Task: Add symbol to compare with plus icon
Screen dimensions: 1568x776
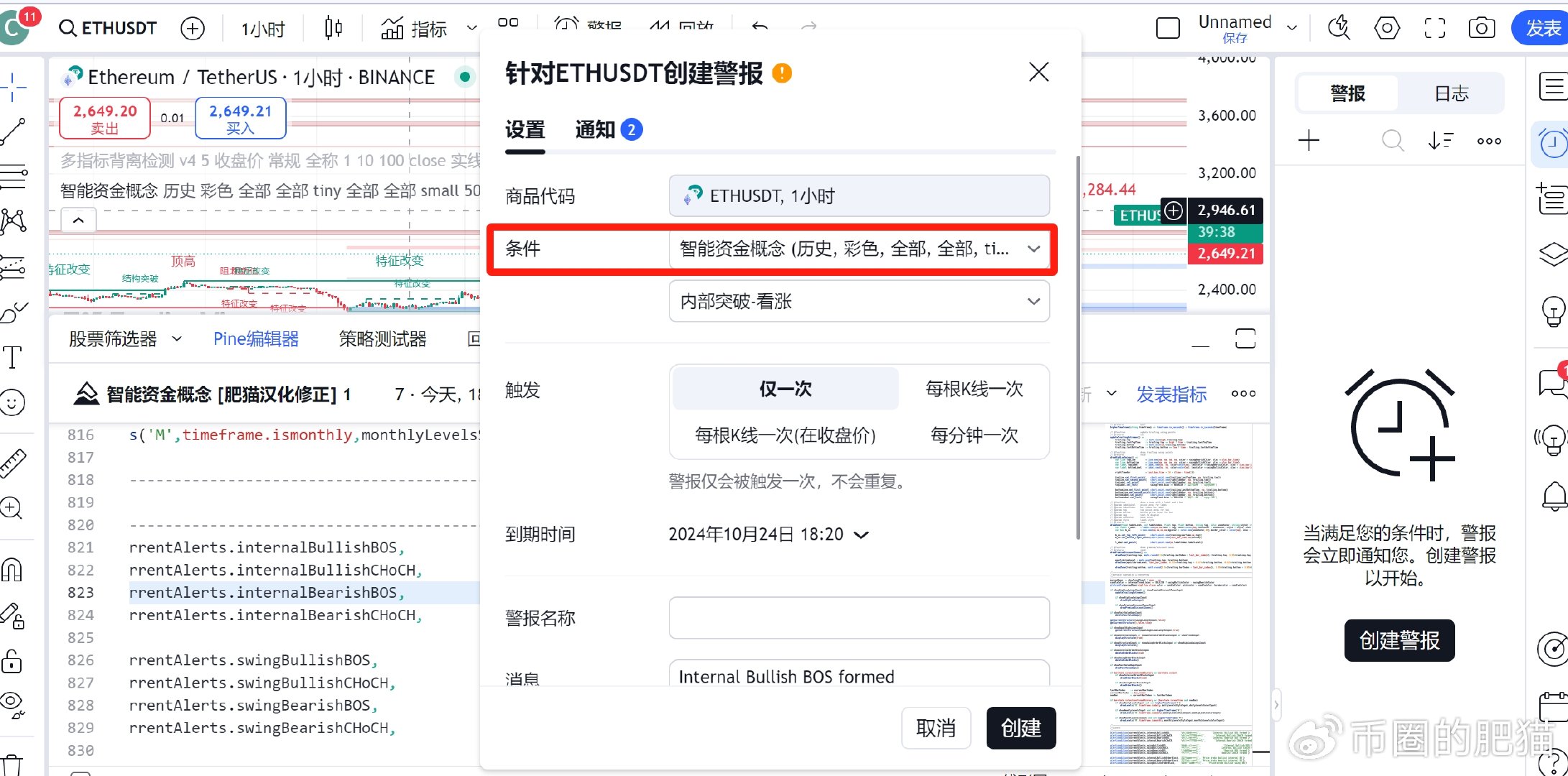Action: (192, 29)
